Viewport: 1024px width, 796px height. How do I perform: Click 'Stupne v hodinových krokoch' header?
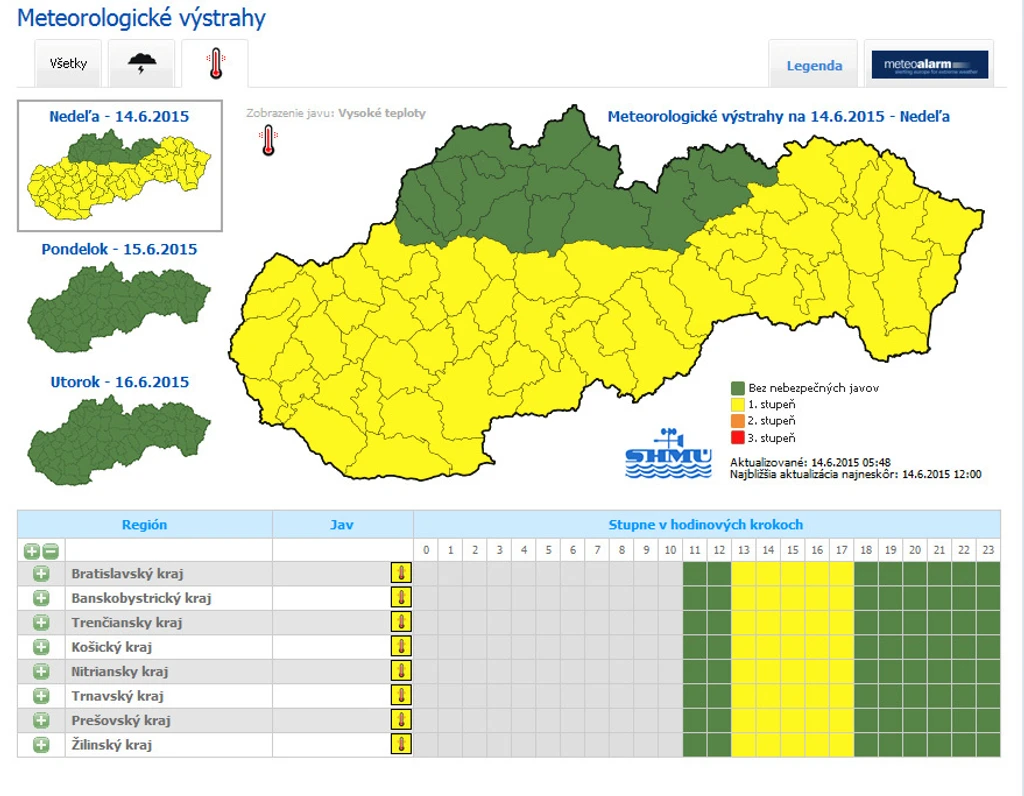[706, 525]
